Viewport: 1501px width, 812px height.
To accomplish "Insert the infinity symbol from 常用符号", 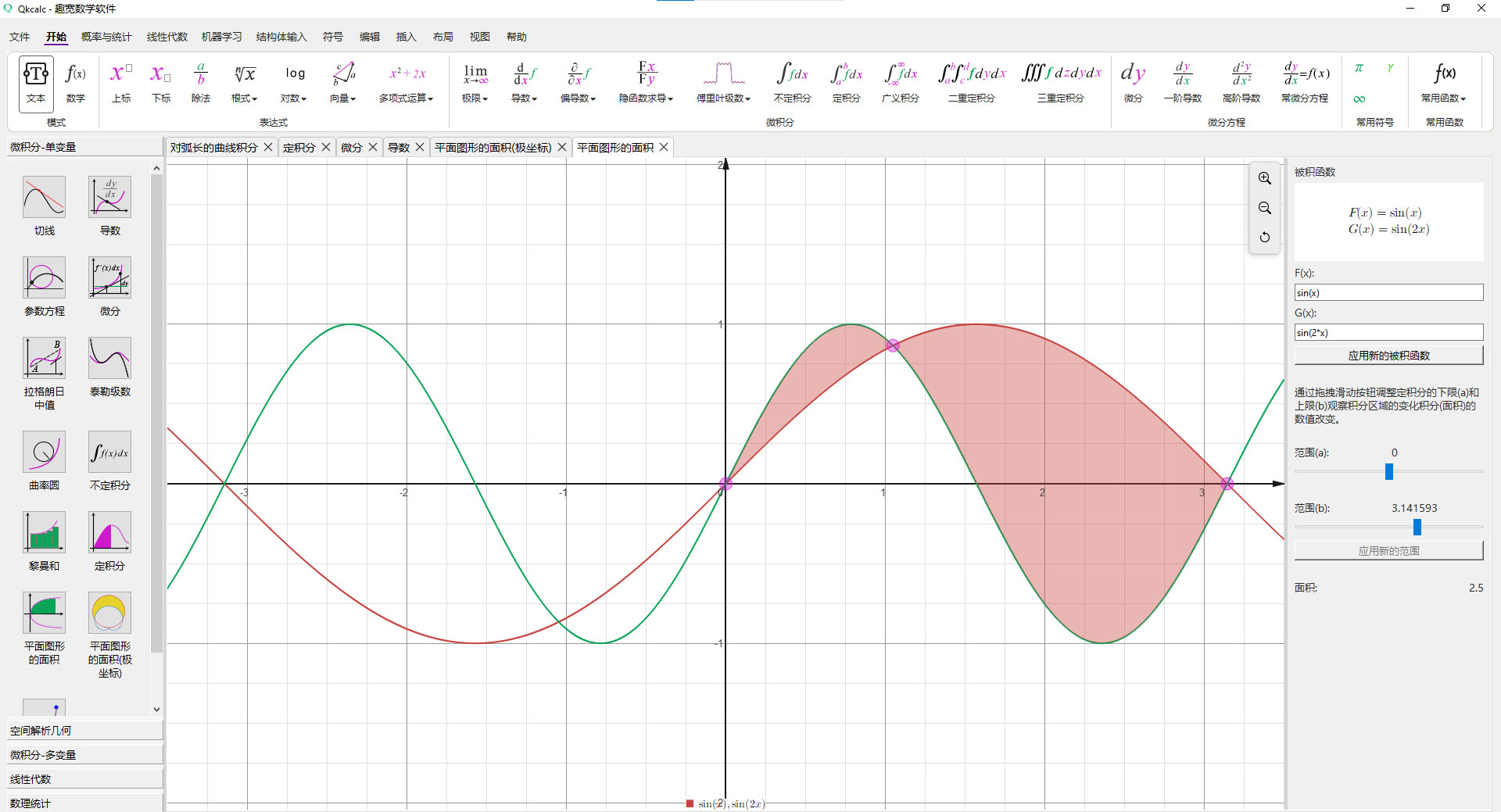I will click(1359, 98).
